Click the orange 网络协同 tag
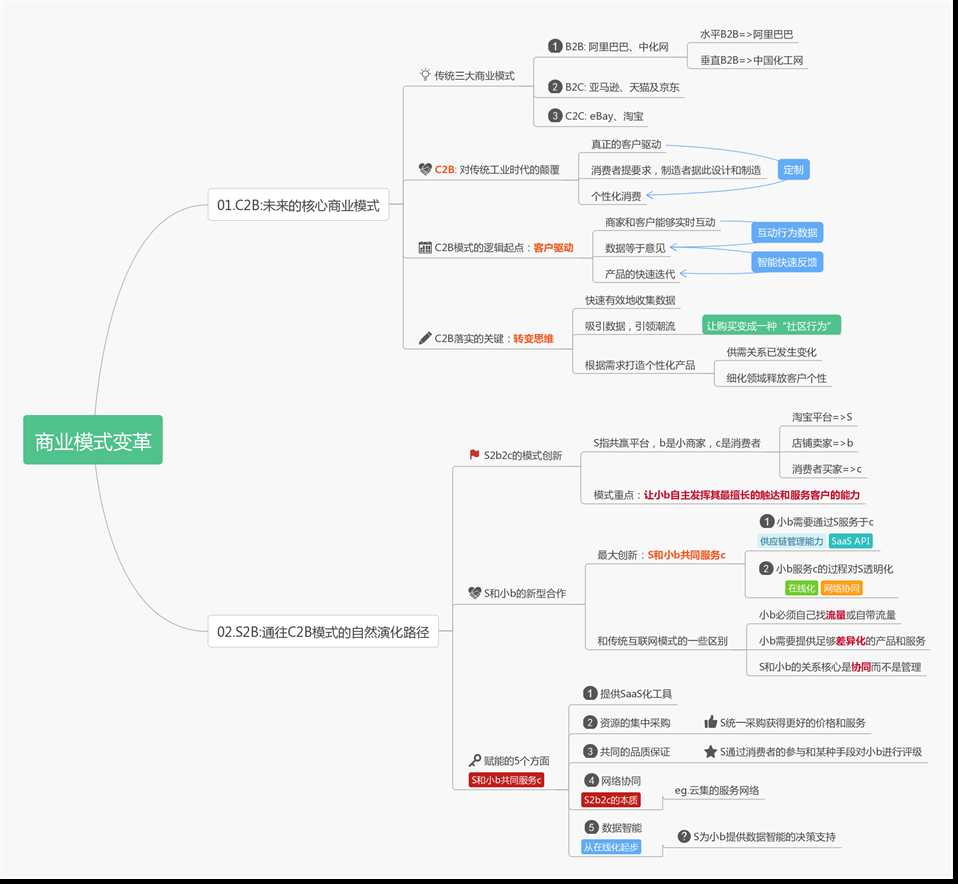This screenshot has width=958, height=884. [x=841, y=588]
